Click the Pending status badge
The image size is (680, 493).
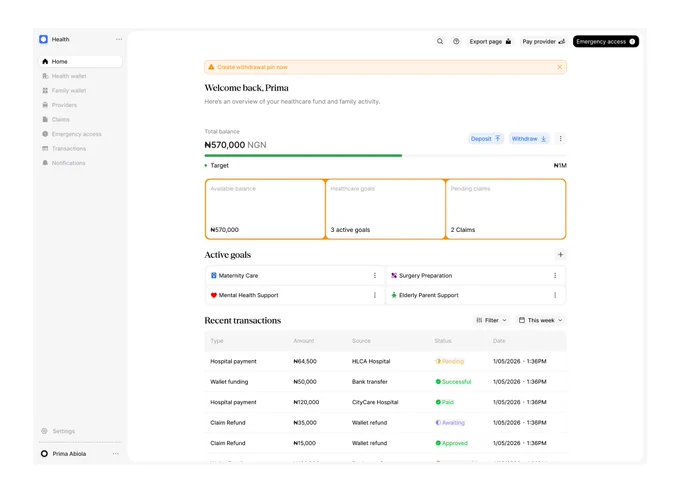[x=450, y=362]
